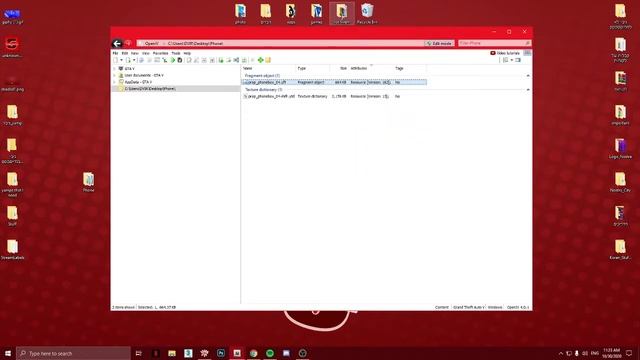Click the taskbar search box
Screen dimensions: 640x360
[x=73, y=353]
